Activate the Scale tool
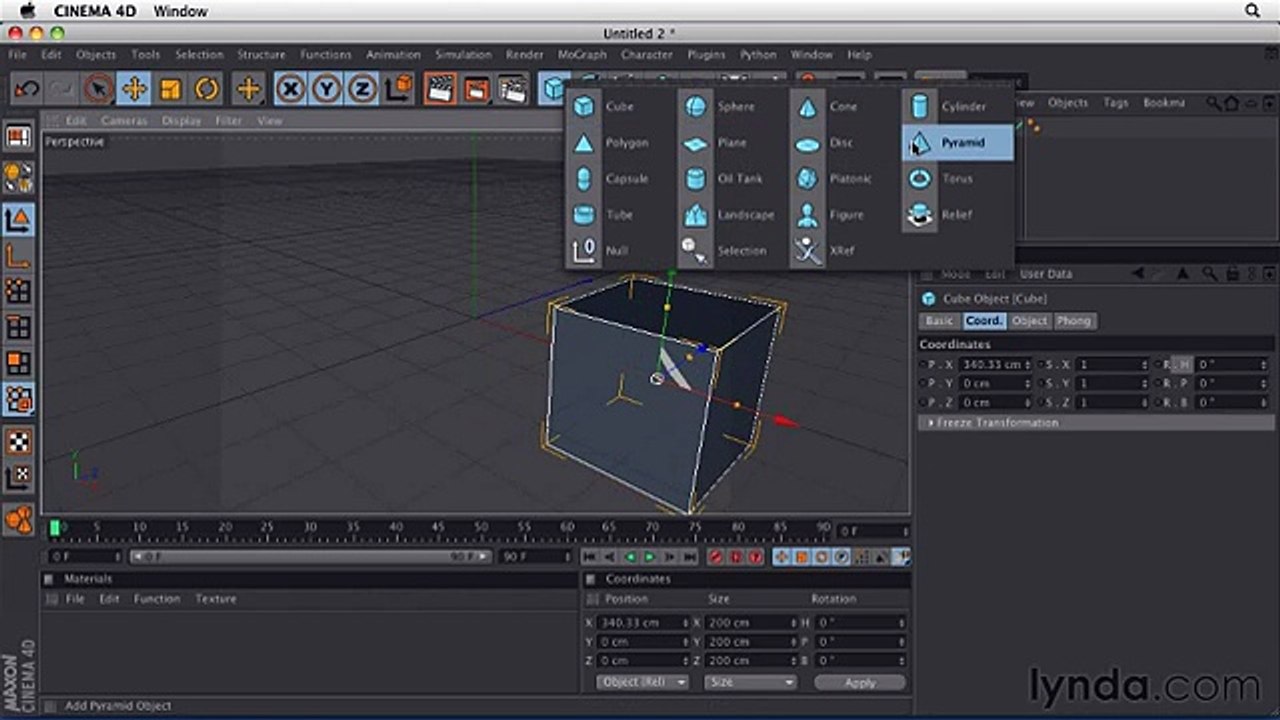The height and width of the screenshot is (720, 1280). pyautogui.click(x=170, y=89)
